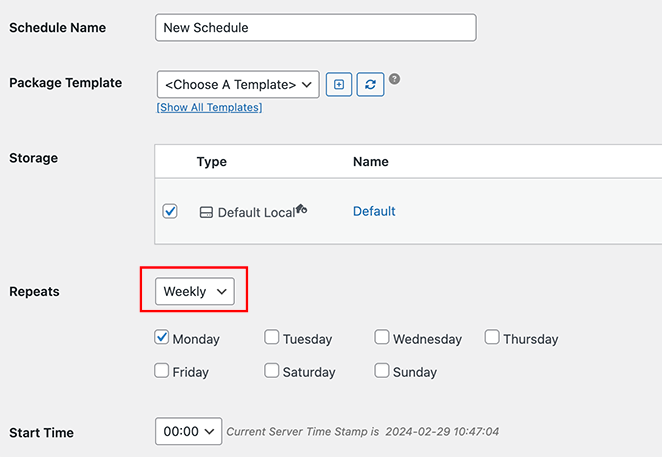Tick the Wednesday checkbox
This screenshot has height=457, width=662.
click(382, 338)
